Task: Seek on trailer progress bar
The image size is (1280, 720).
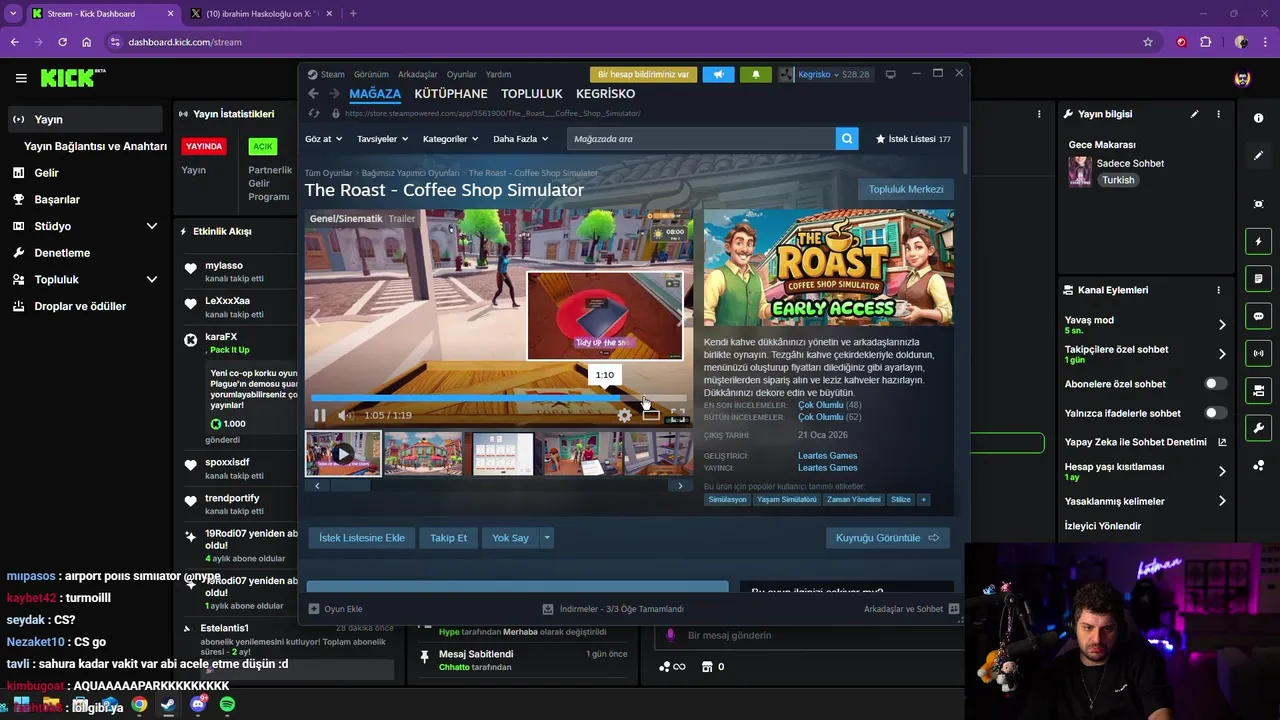Action: tap(499, 397)
